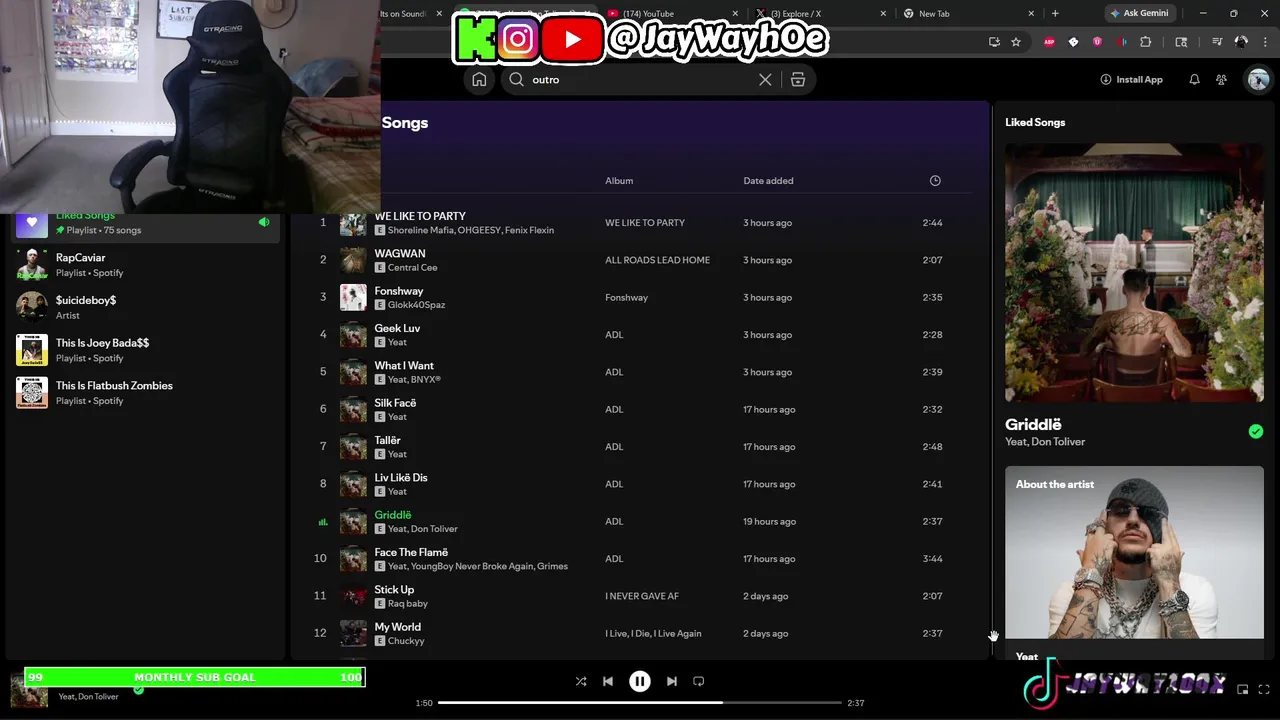Open the ABP extension icon
The image size is (1280, 720).
coord(1049,42)
